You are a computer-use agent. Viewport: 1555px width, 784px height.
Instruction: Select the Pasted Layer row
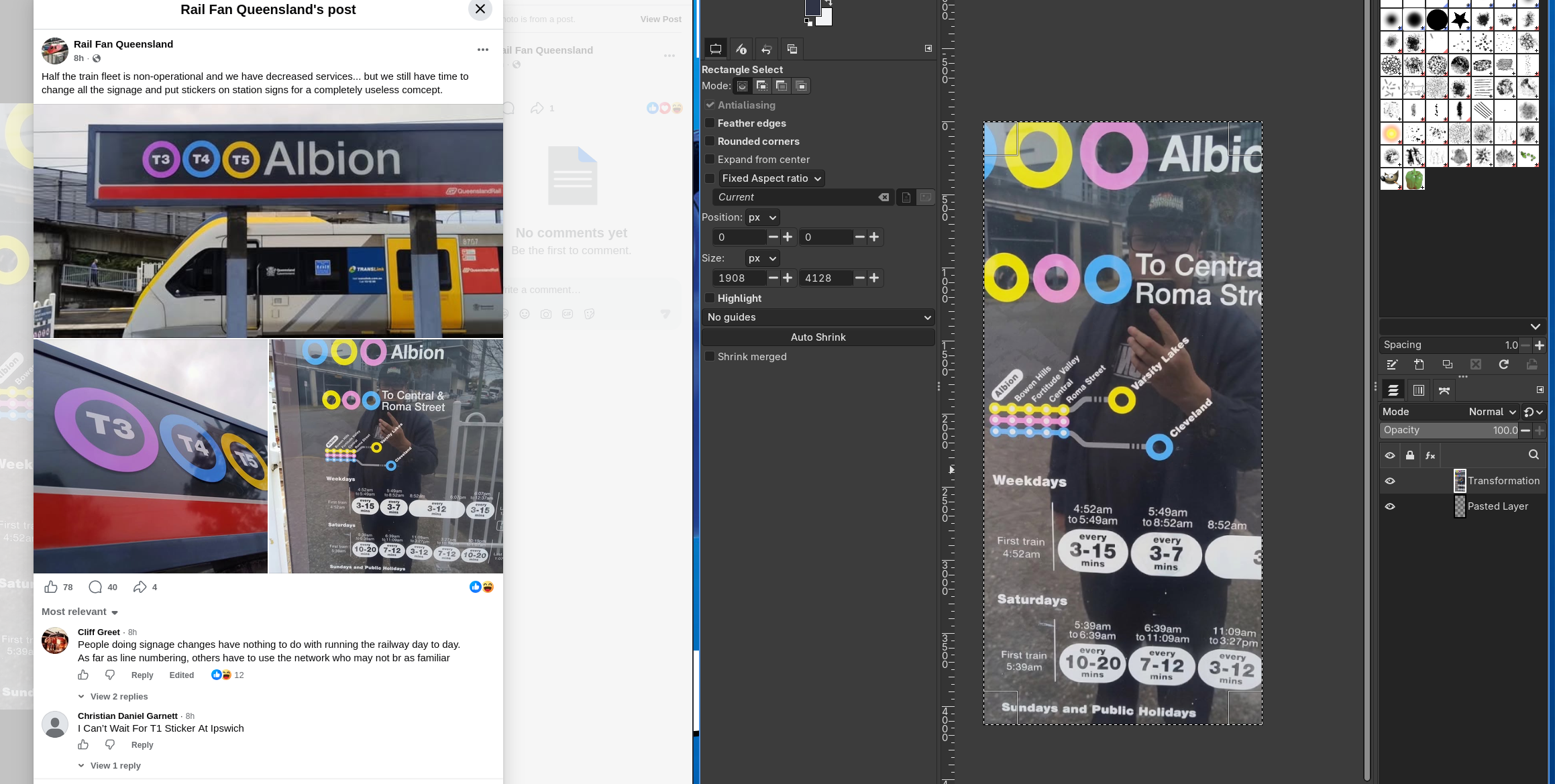1463,506
